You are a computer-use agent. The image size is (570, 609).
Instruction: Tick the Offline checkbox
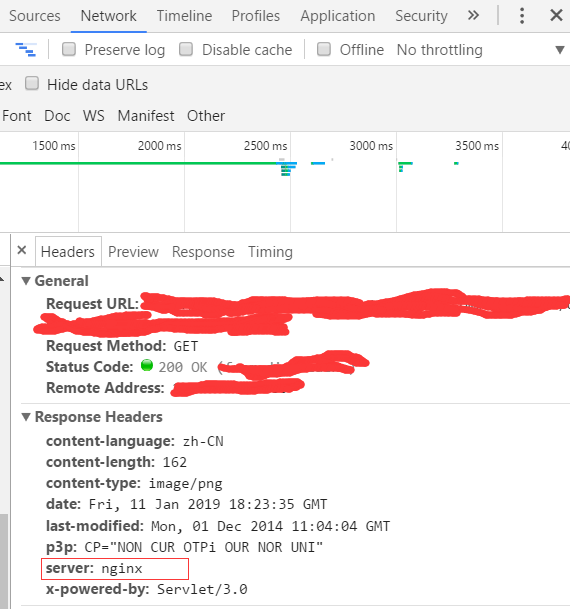(x=324, y=49)
